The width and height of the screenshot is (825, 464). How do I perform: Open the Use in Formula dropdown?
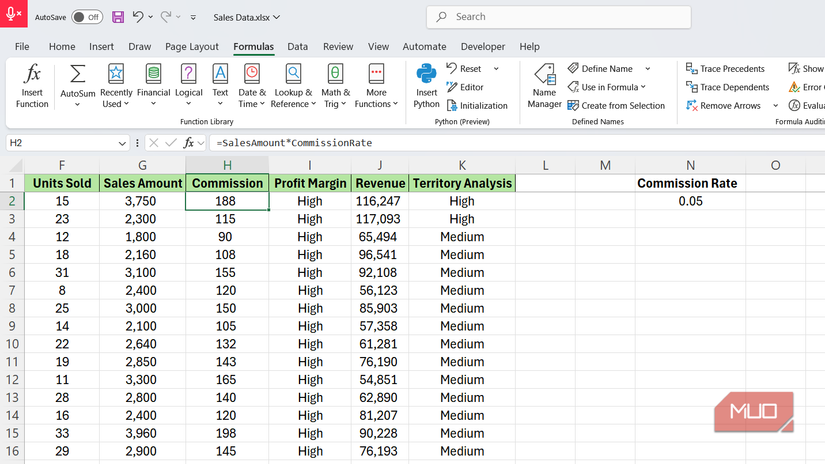[x=607, y=87]
